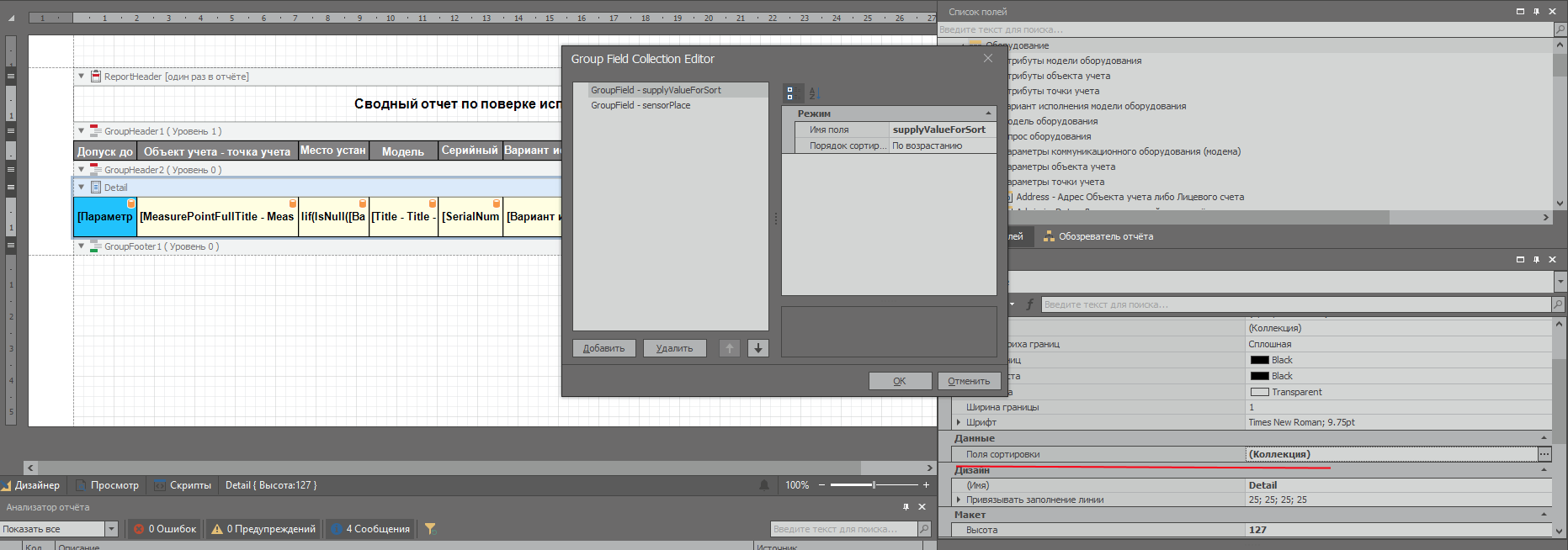Click the search magnifier in field list
Screen dimensions: 1568x550
point(1560,29)
